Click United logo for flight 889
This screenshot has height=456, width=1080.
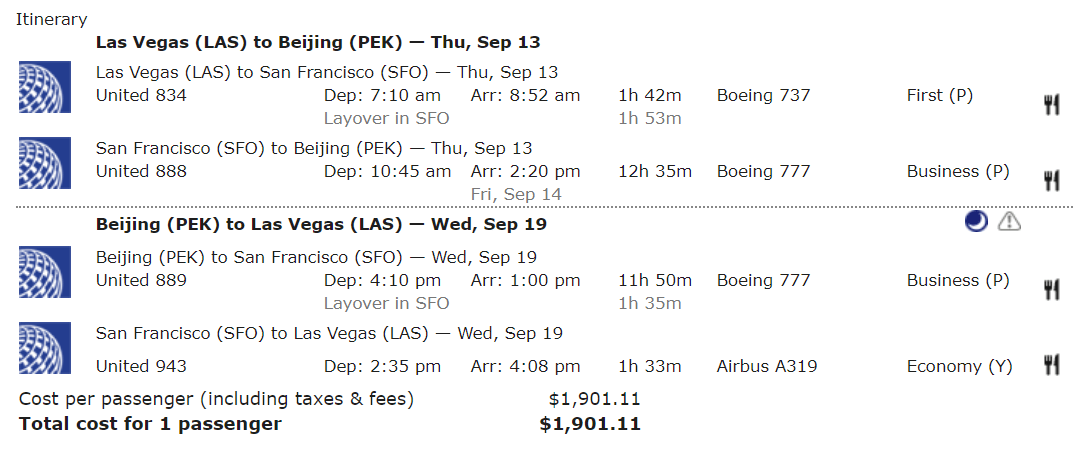tap(45, 272)
